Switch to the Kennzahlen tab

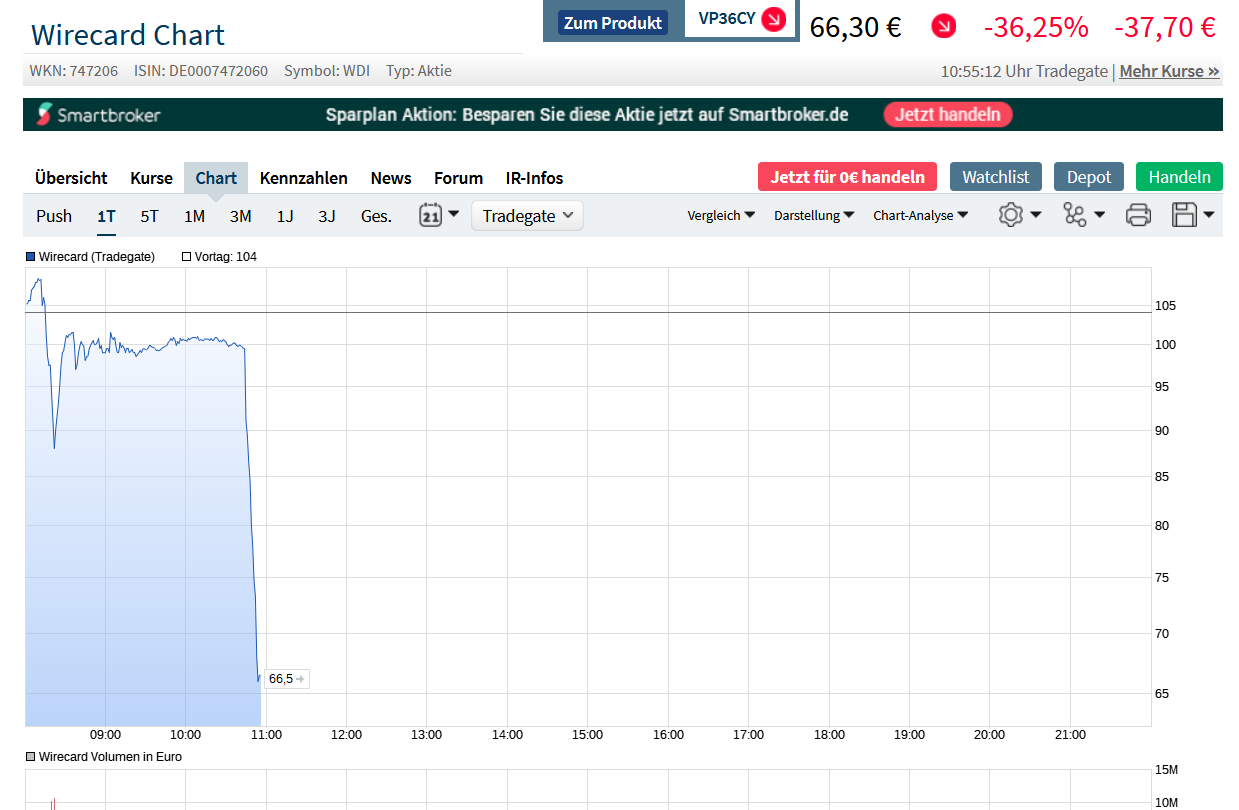click(x=303, y=178)
